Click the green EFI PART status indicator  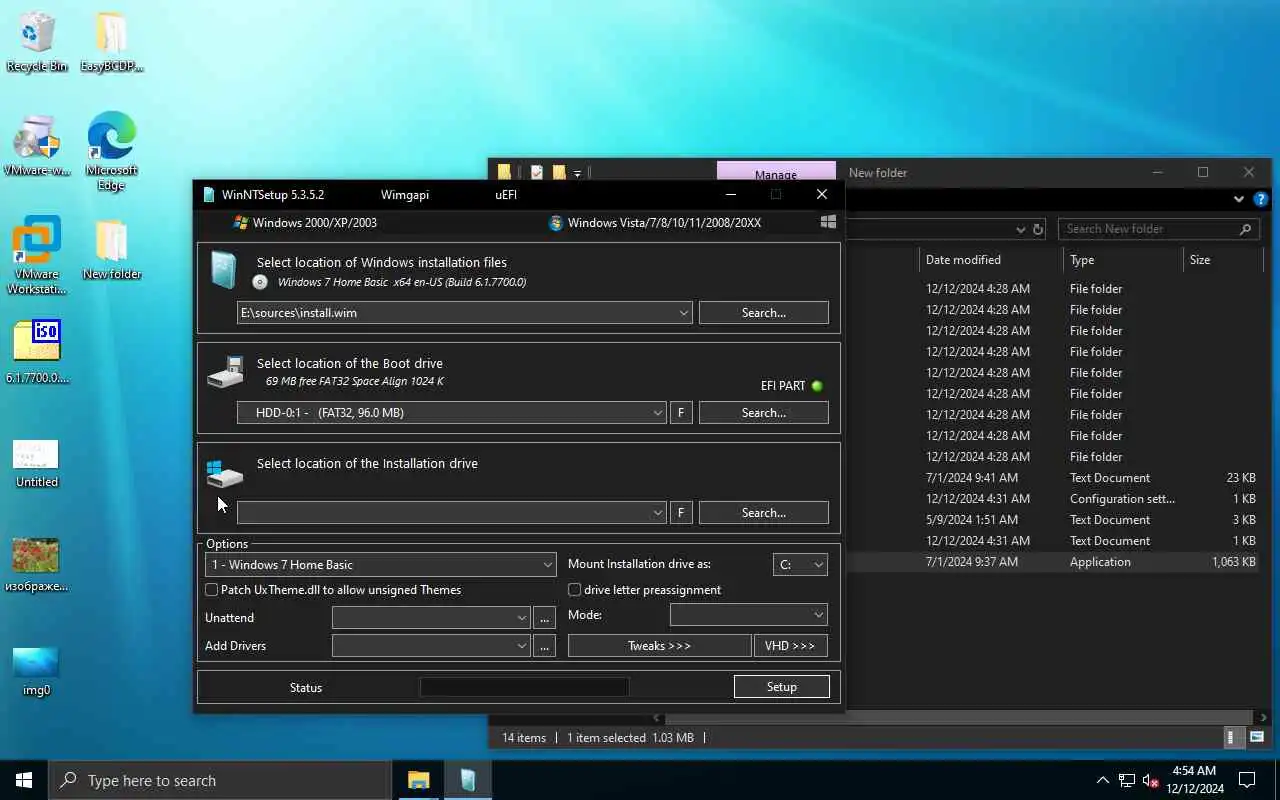pos(817,386)
